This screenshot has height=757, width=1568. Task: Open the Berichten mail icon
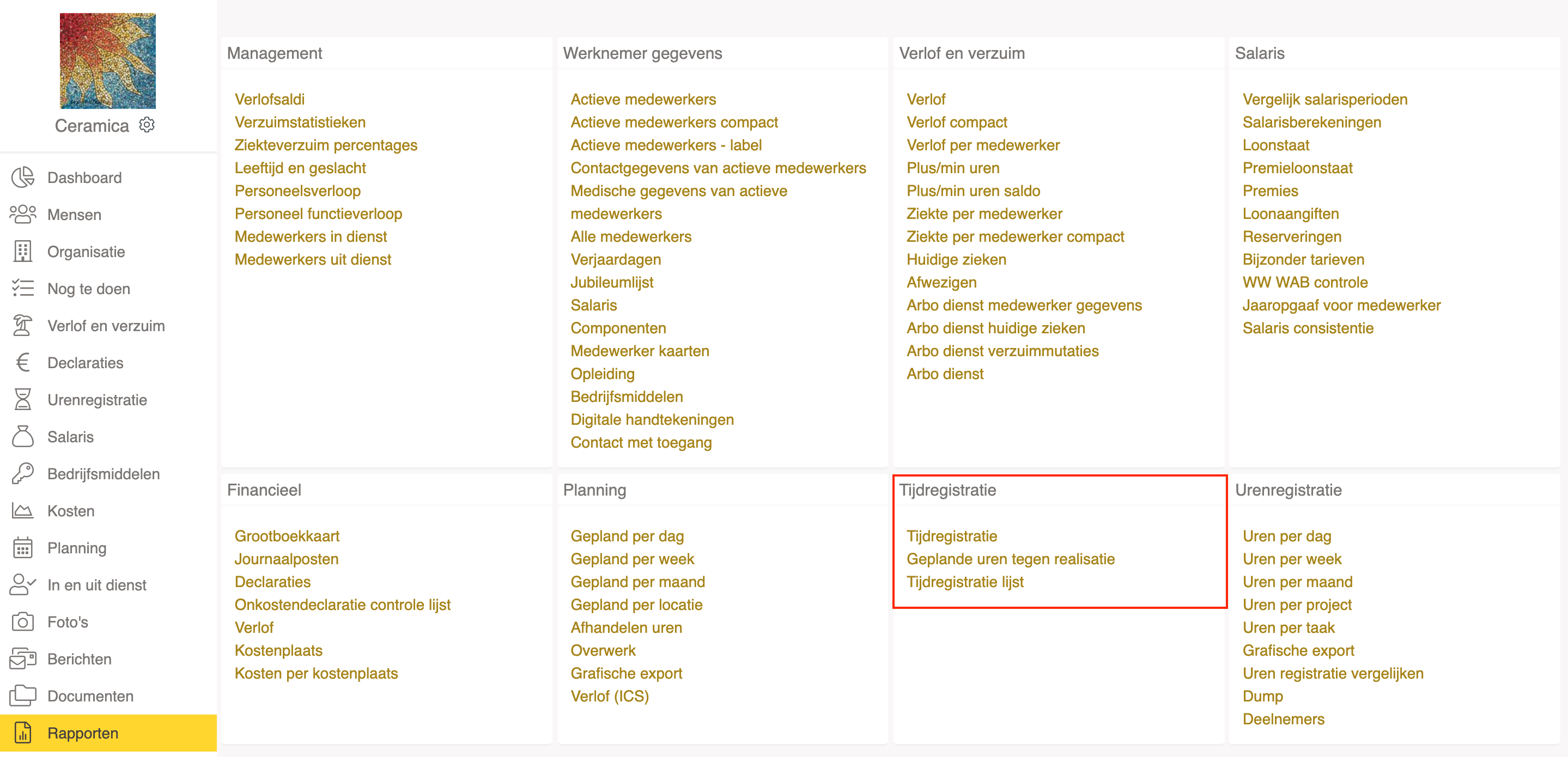coord(22,659)
